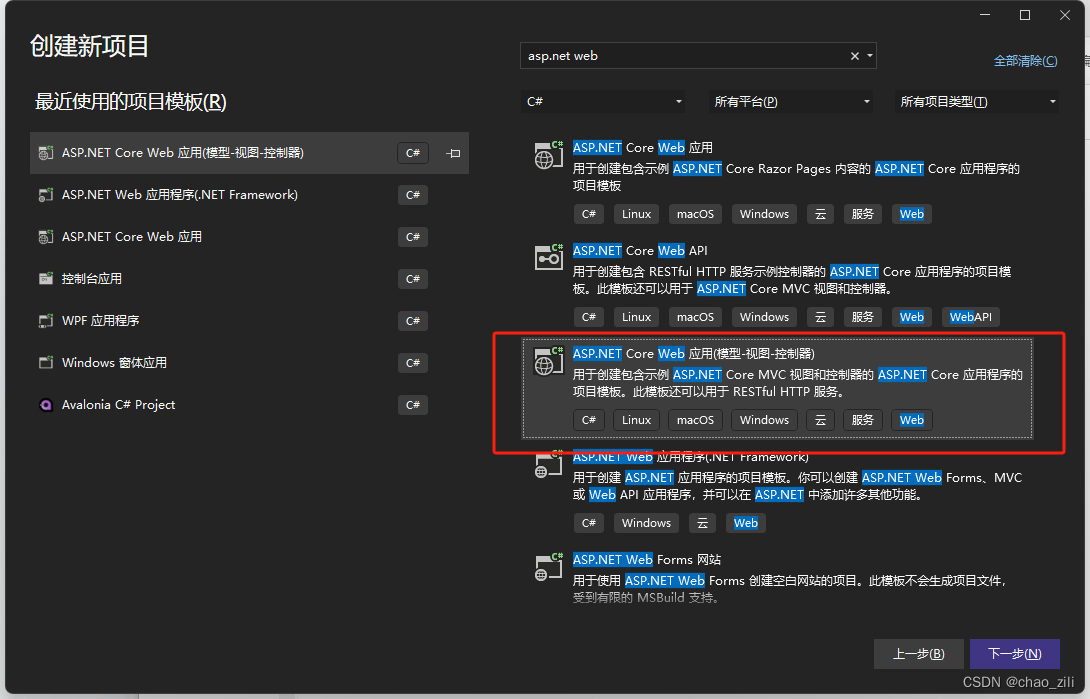Click the ASP.NET Web 应用程序(.NET Framework) result icon
1090x699 pixels.
coord(548,464)
